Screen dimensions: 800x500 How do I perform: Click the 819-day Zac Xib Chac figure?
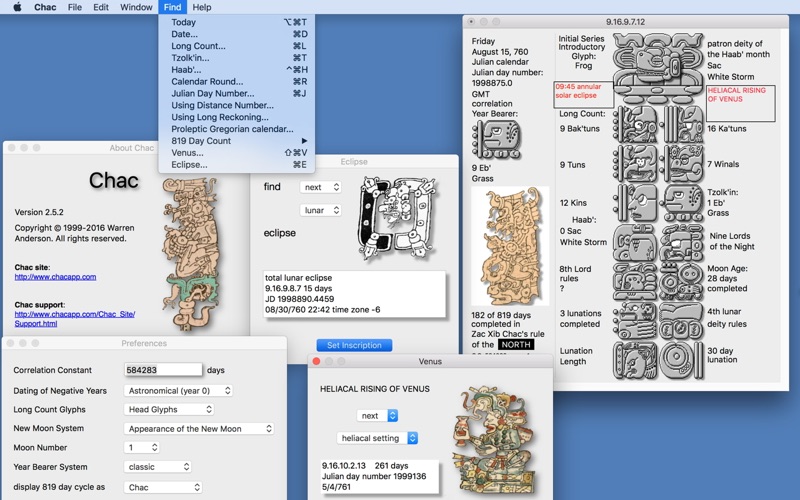pos(510,246)
